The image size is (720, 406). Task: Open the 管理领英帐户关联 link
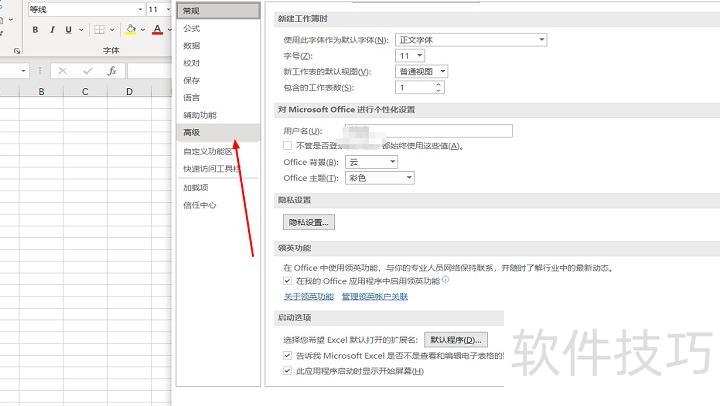[x=375, y=297]
